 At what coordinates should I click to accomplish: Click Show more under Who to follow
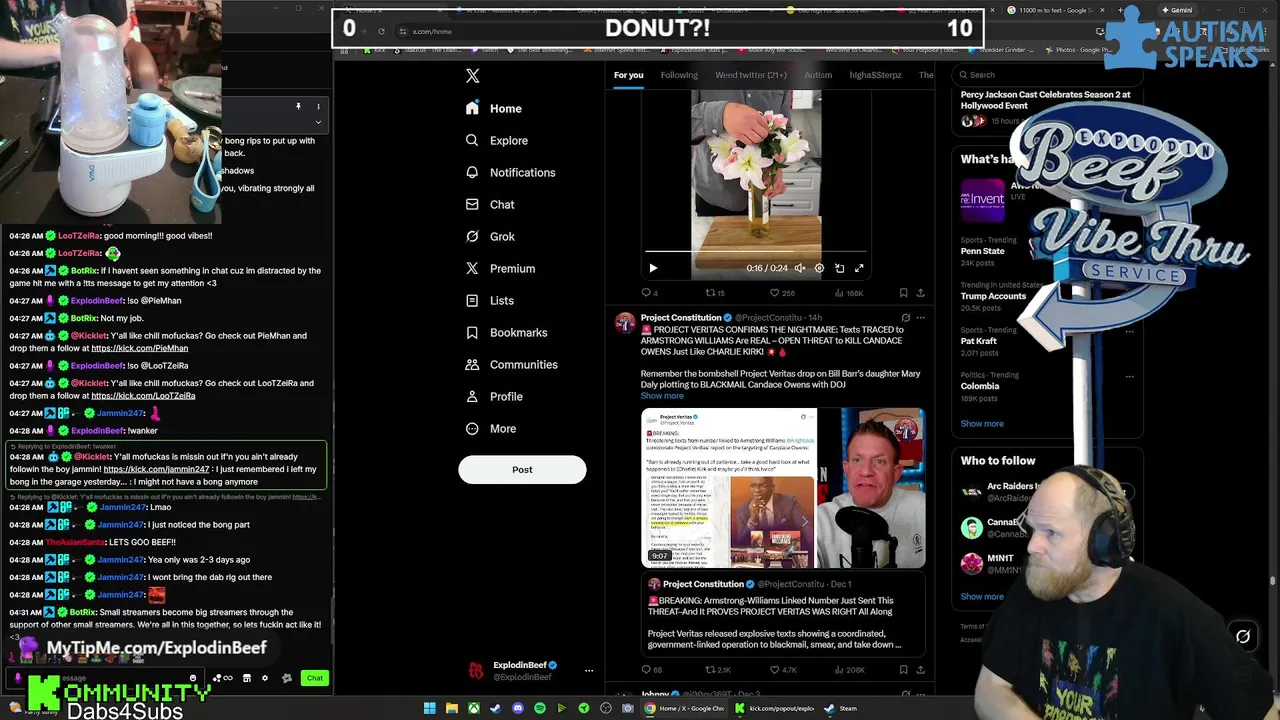[x=982, y=597]
